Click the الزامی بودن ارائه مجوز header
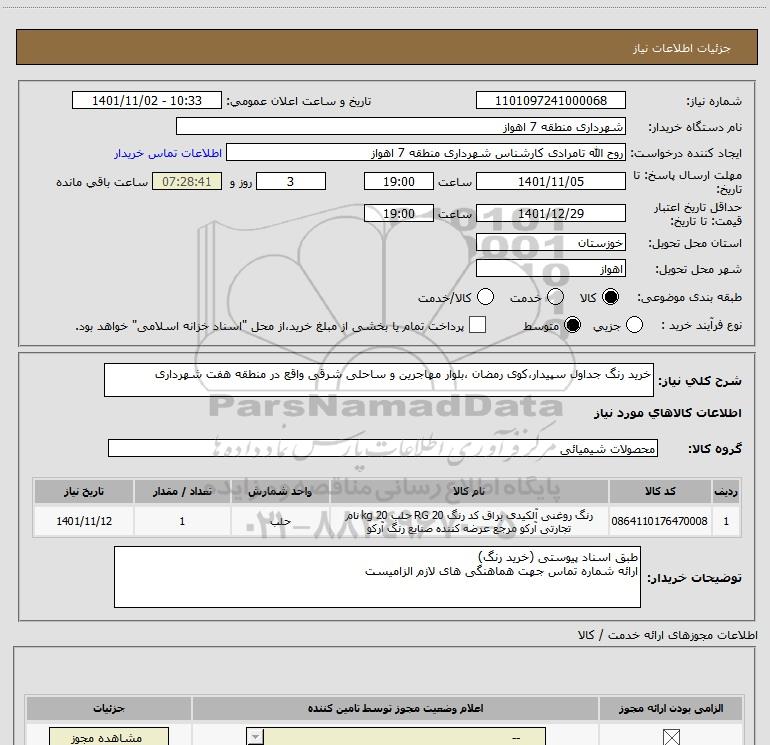 671,708
